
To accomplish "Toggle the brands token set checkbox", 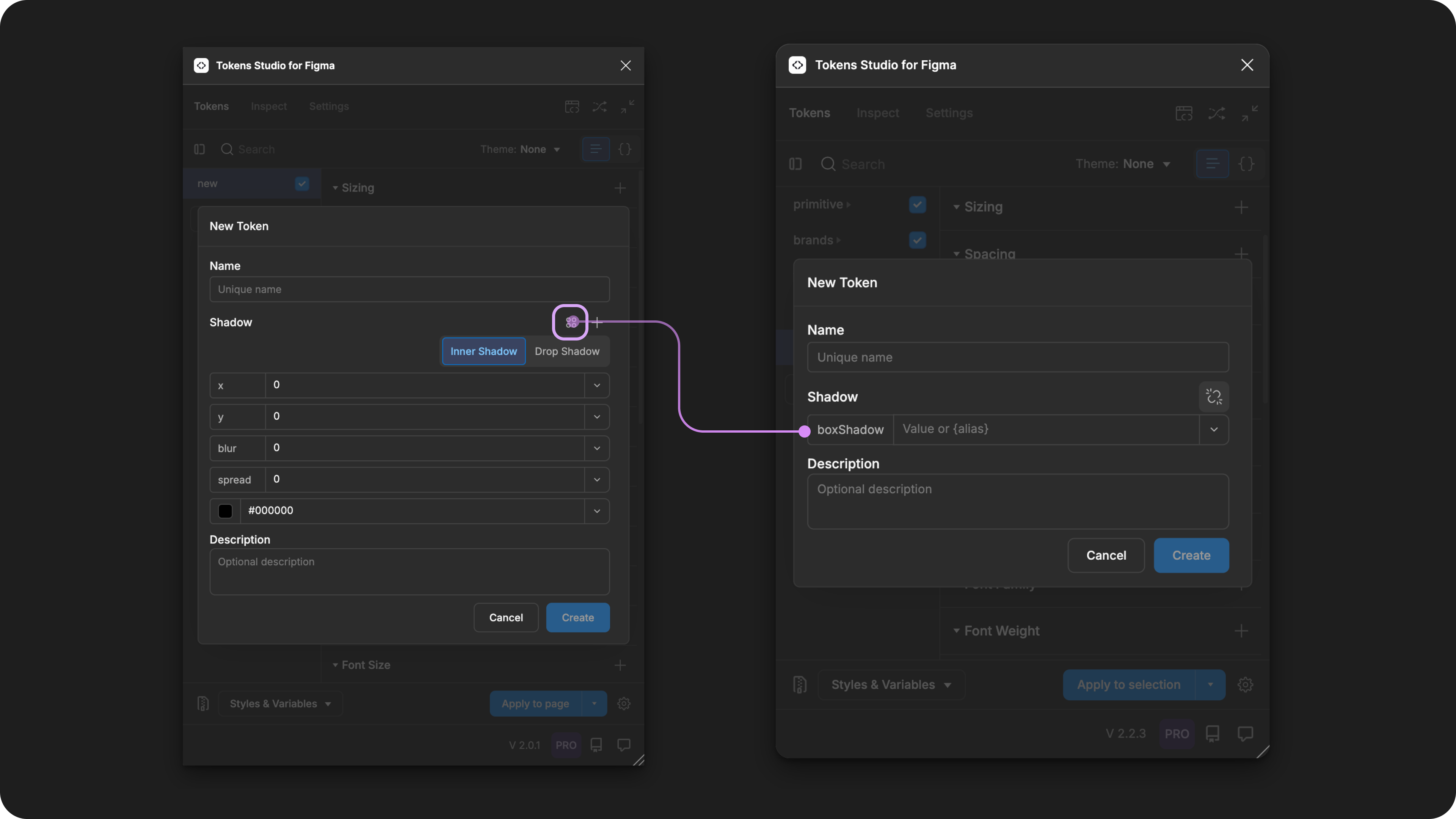I will [917, 240].
